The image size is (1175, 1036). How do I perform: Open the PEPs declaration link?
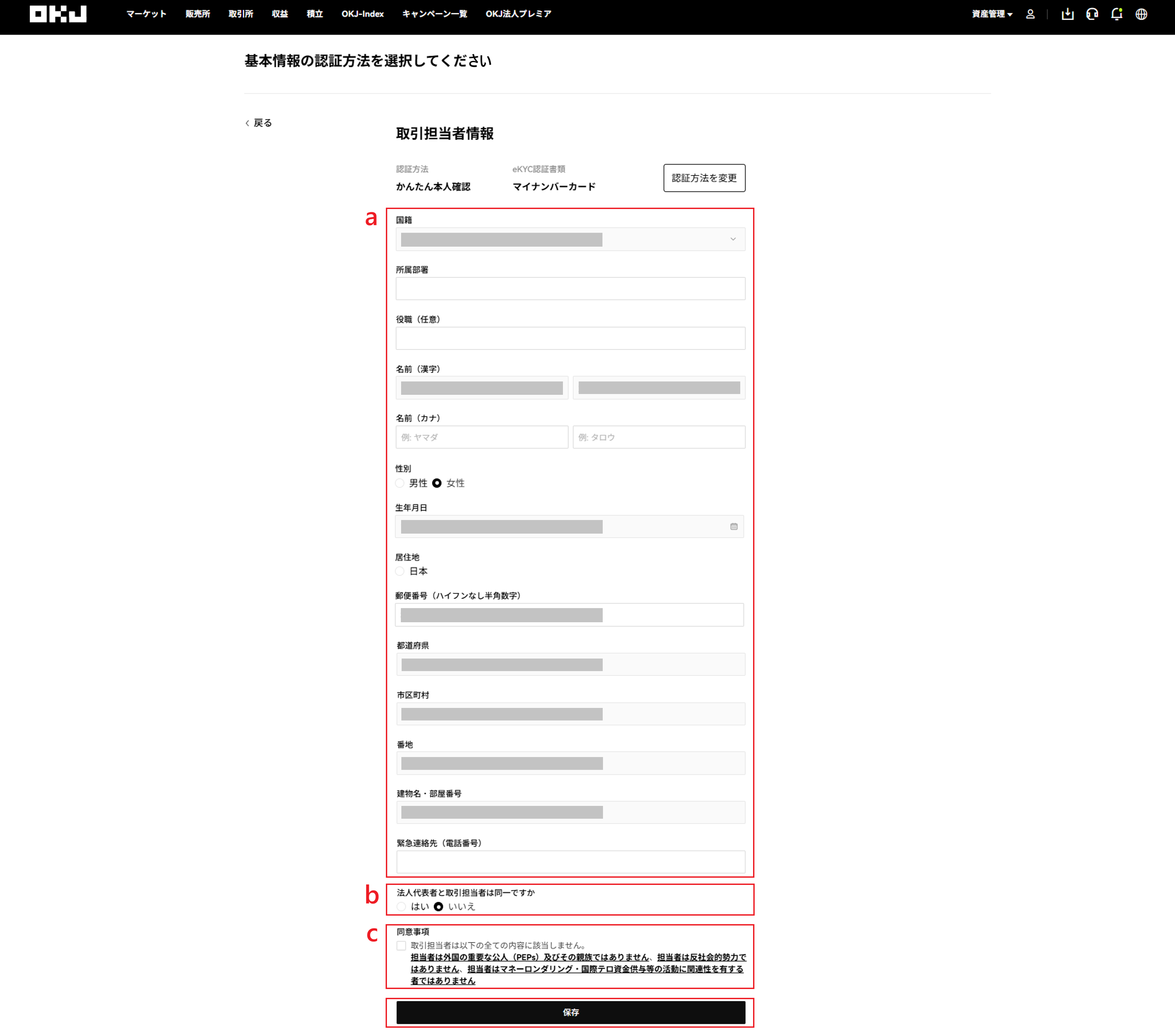coord(530,957)
